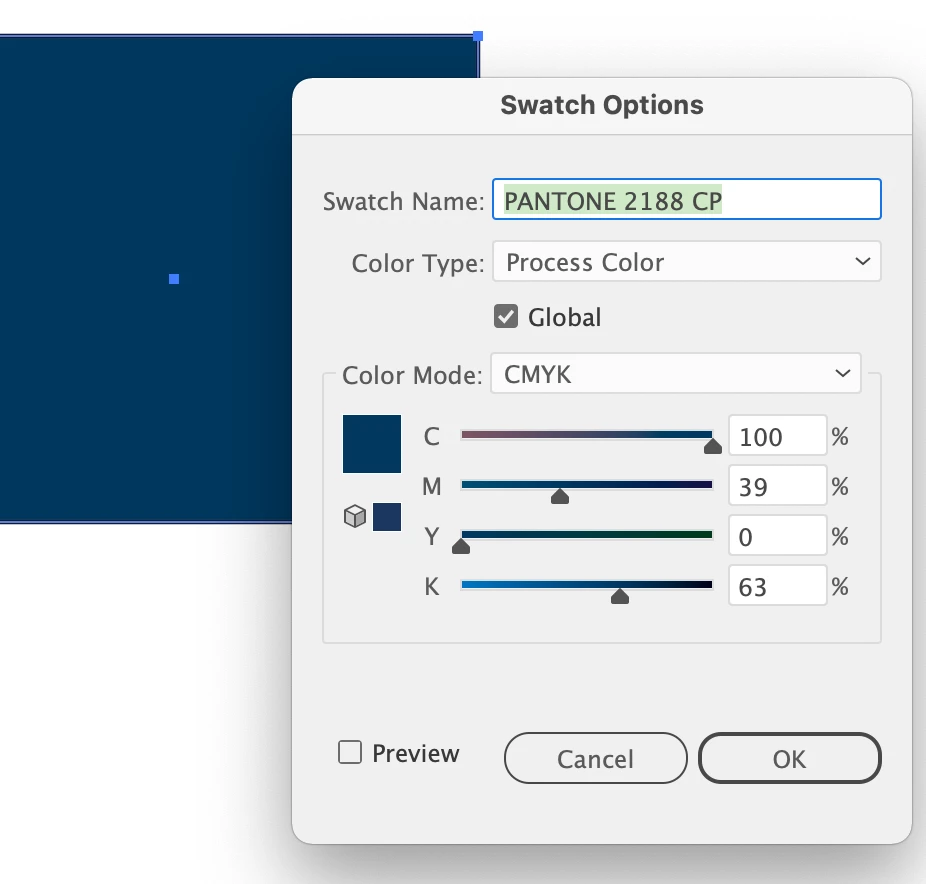Click the Y value field showing 0
Image resolution: width=926 pixels, height=884 pixels.
777,536
